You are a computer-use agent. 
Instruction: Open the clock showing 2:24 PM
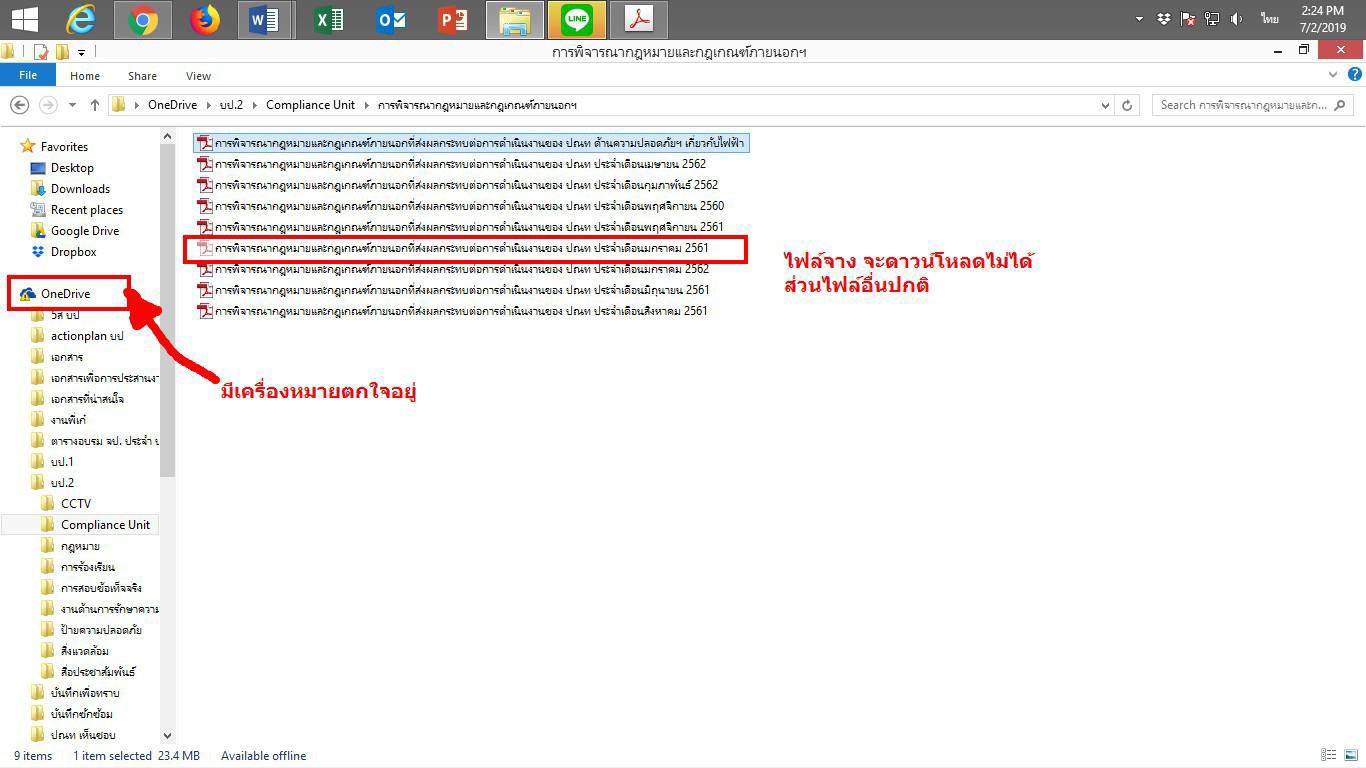(1321, 19)
